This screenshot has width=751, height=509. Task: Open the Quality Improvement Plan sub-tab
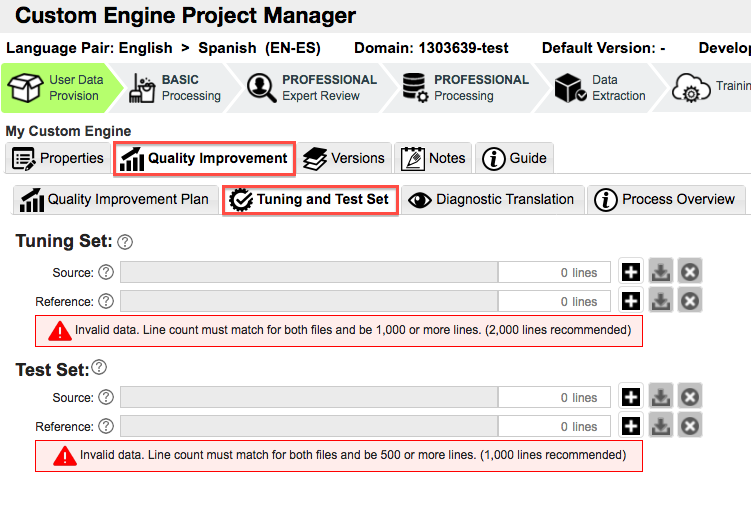pos(115,199)
